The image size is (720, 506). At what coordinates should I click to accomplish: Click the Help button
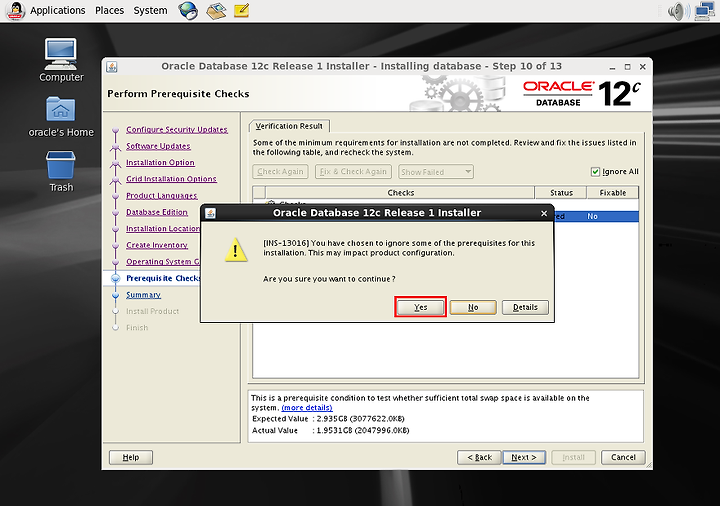click(131, 457)
